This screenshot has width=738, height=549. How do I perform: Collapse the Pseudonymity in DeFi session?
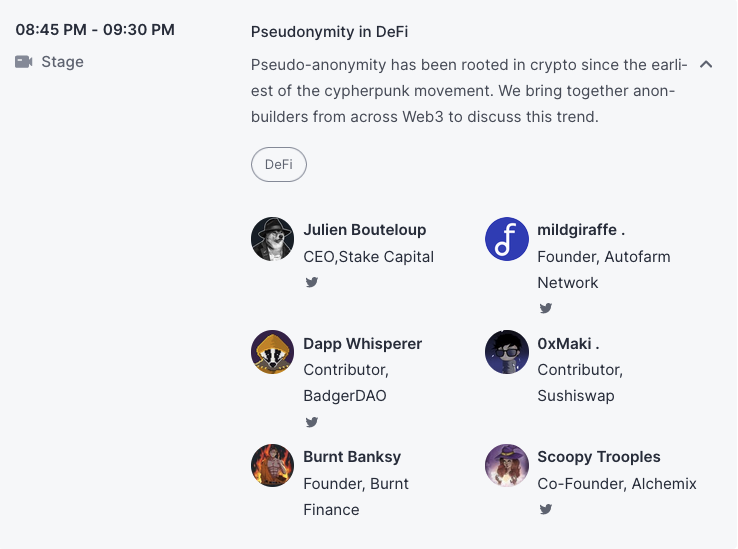pyautogui.click(x=706, y=64)
